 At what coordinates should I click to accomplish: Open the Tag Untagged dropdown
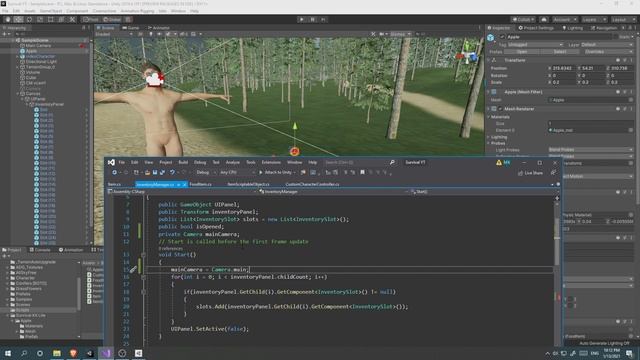[x=536, y=44]
